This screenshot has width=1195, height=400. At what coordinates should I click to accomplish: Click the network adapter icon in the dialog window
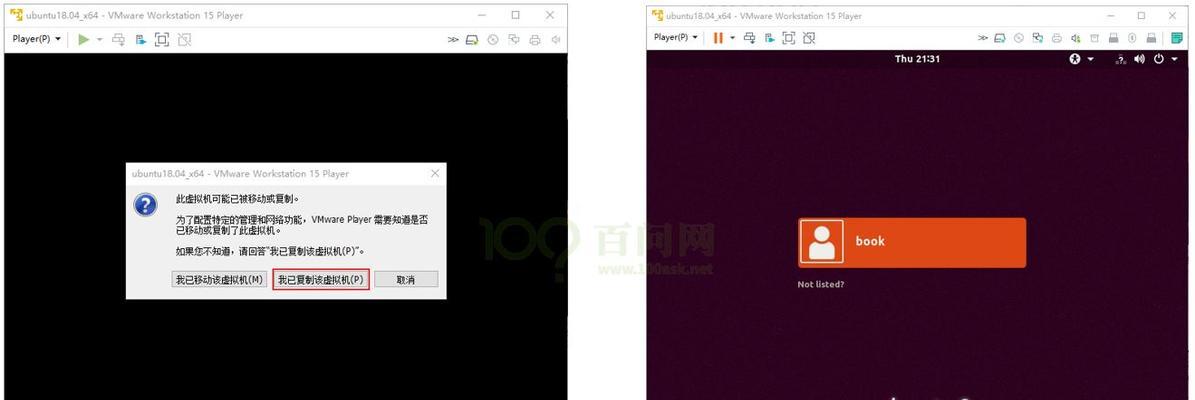(x=514, y=40)
